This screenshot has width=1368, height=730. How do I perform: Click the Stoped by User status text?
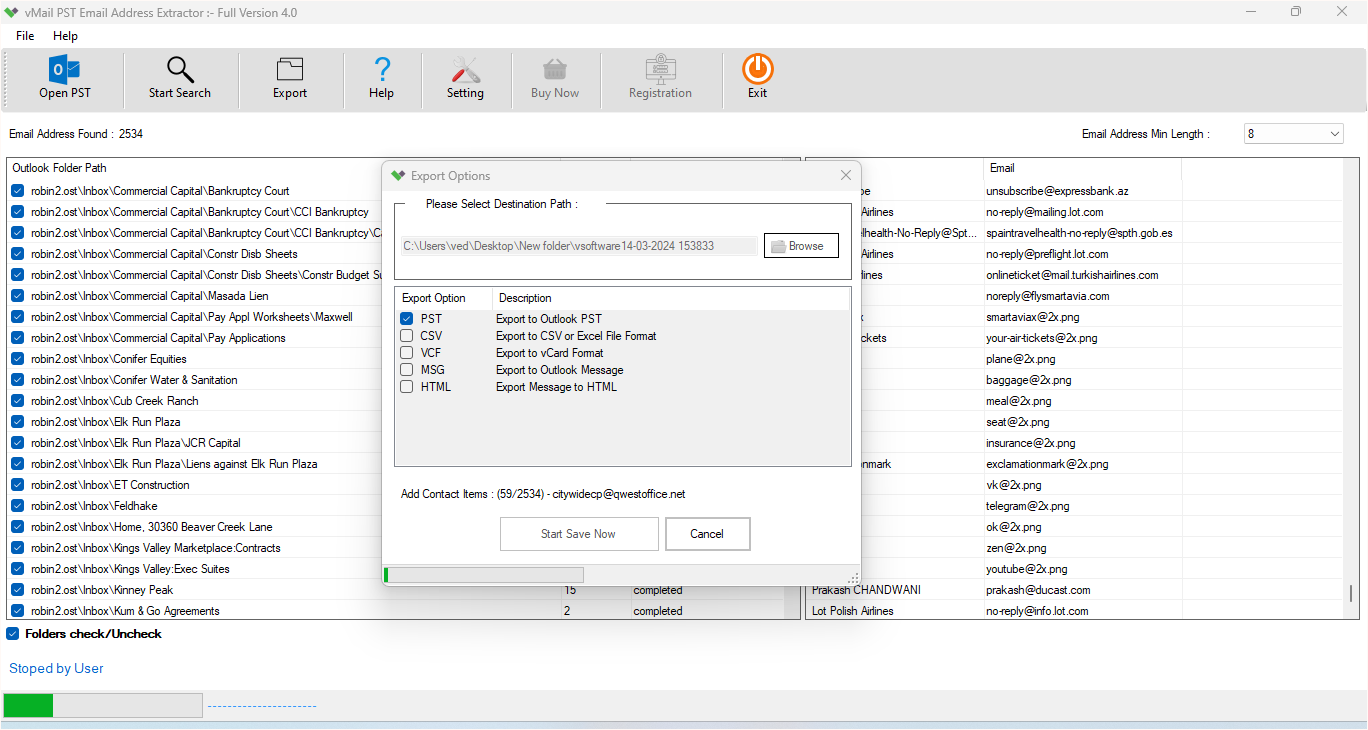pos(56,668)
